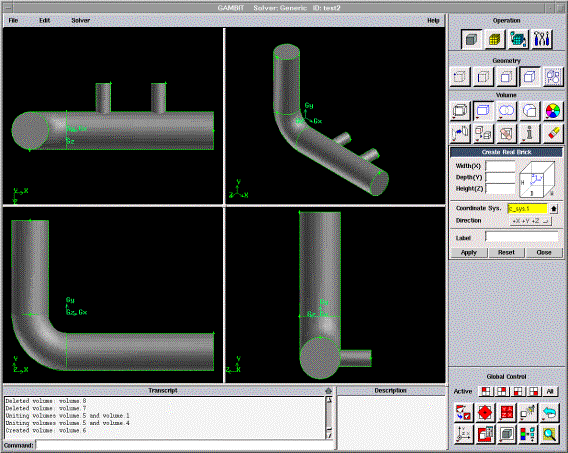Click the eraser delete volume icon
This screenshot has height=453, width=568.
click(x=553, y=133)
